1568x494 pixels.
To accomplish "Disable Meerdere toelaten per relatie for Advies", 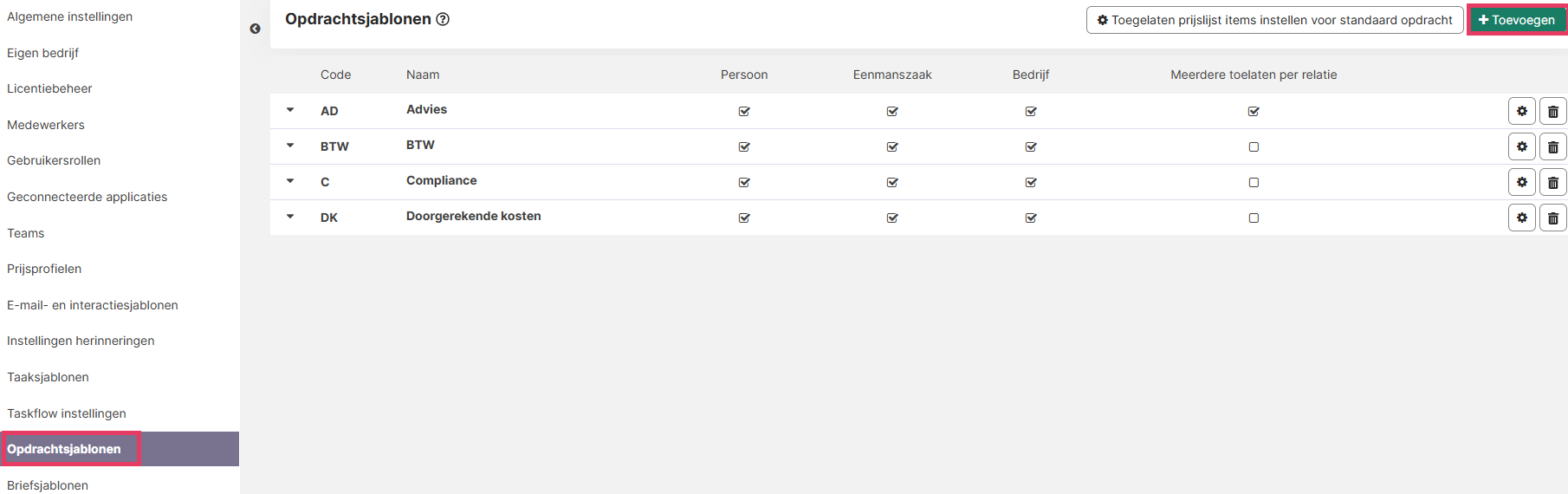I will coord(1254,111).
